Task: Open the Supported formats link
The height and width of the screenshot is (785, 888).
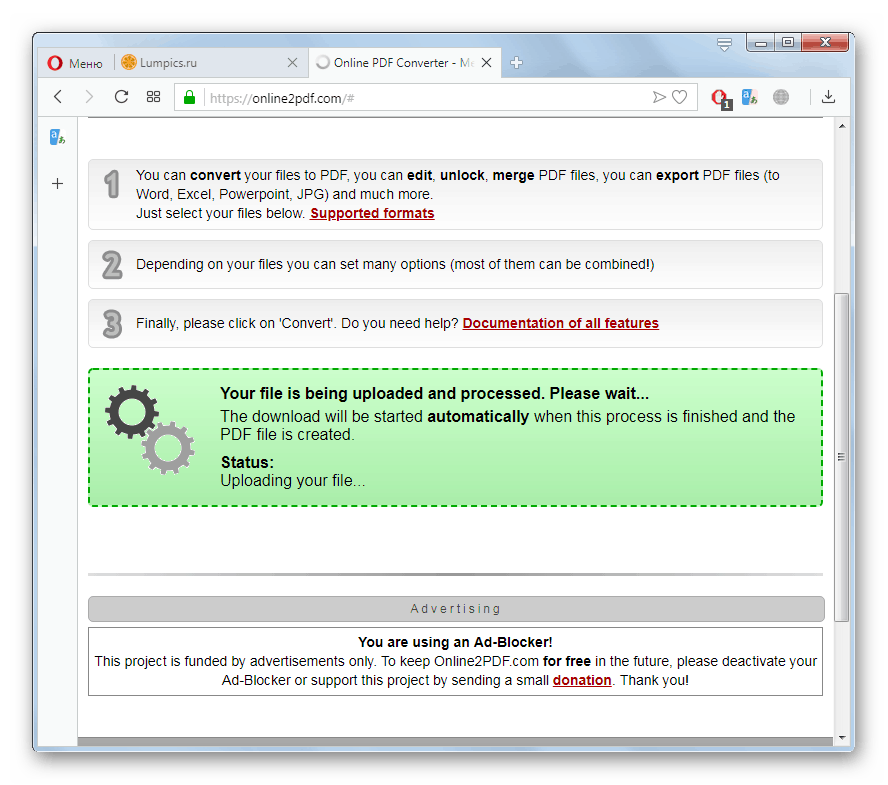Action: (372, 214)
